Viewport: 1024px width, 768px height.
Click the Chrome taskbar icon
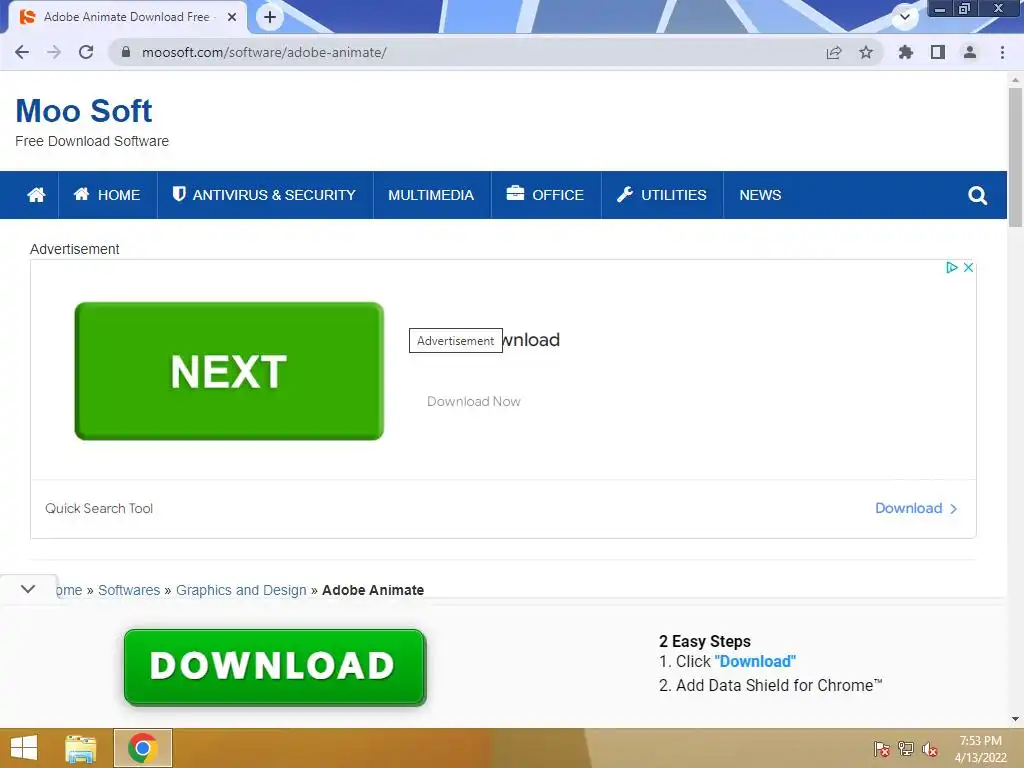click(143, 748)
